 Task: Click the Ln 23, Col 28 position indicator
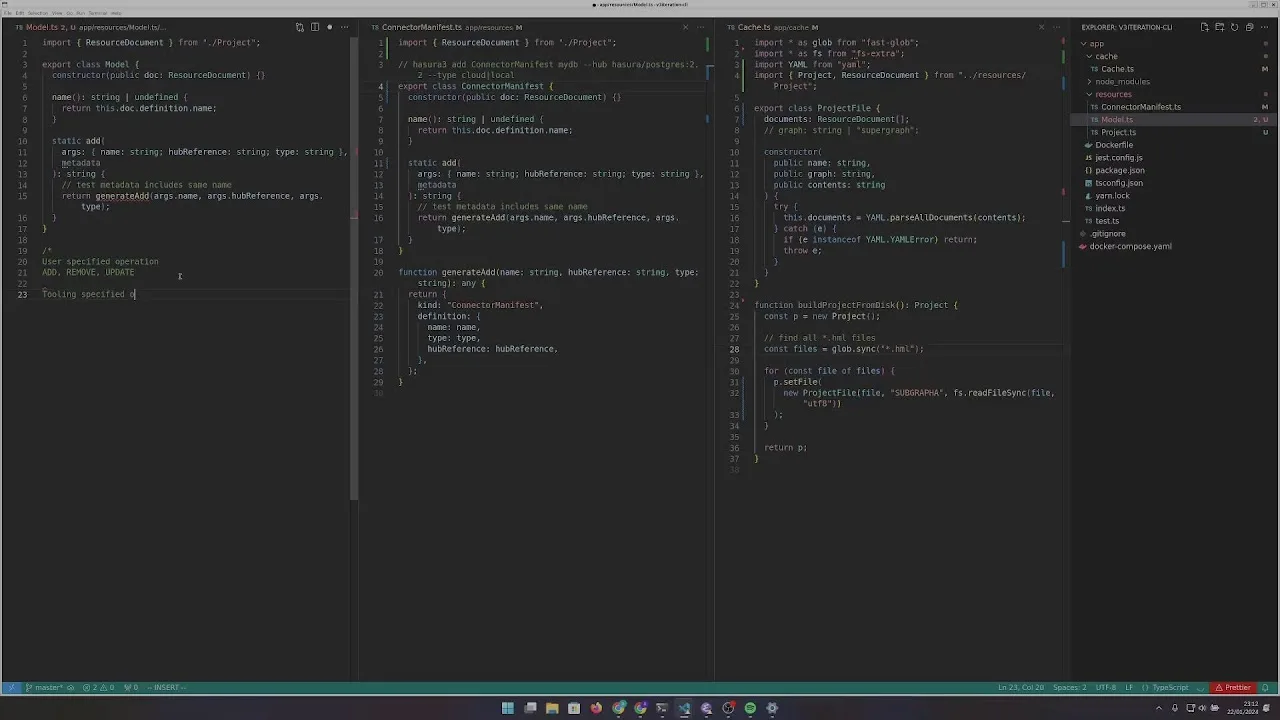click(x=1021, y=687)
